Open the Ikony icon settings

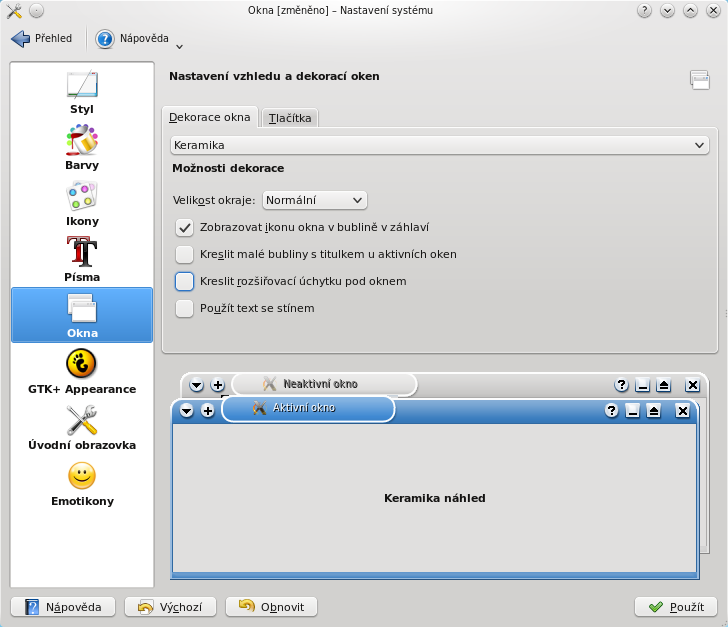[82, 204]
